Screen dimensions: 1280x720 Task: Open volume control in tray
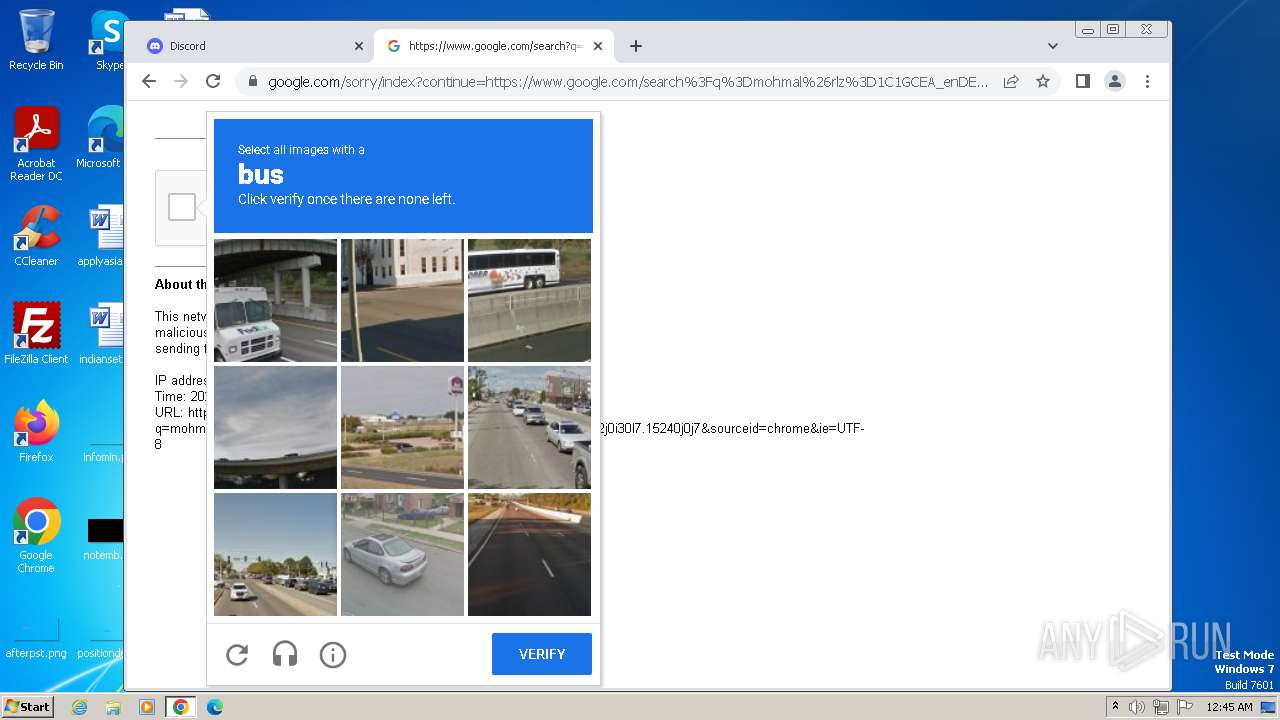[x=1137, y=707]
